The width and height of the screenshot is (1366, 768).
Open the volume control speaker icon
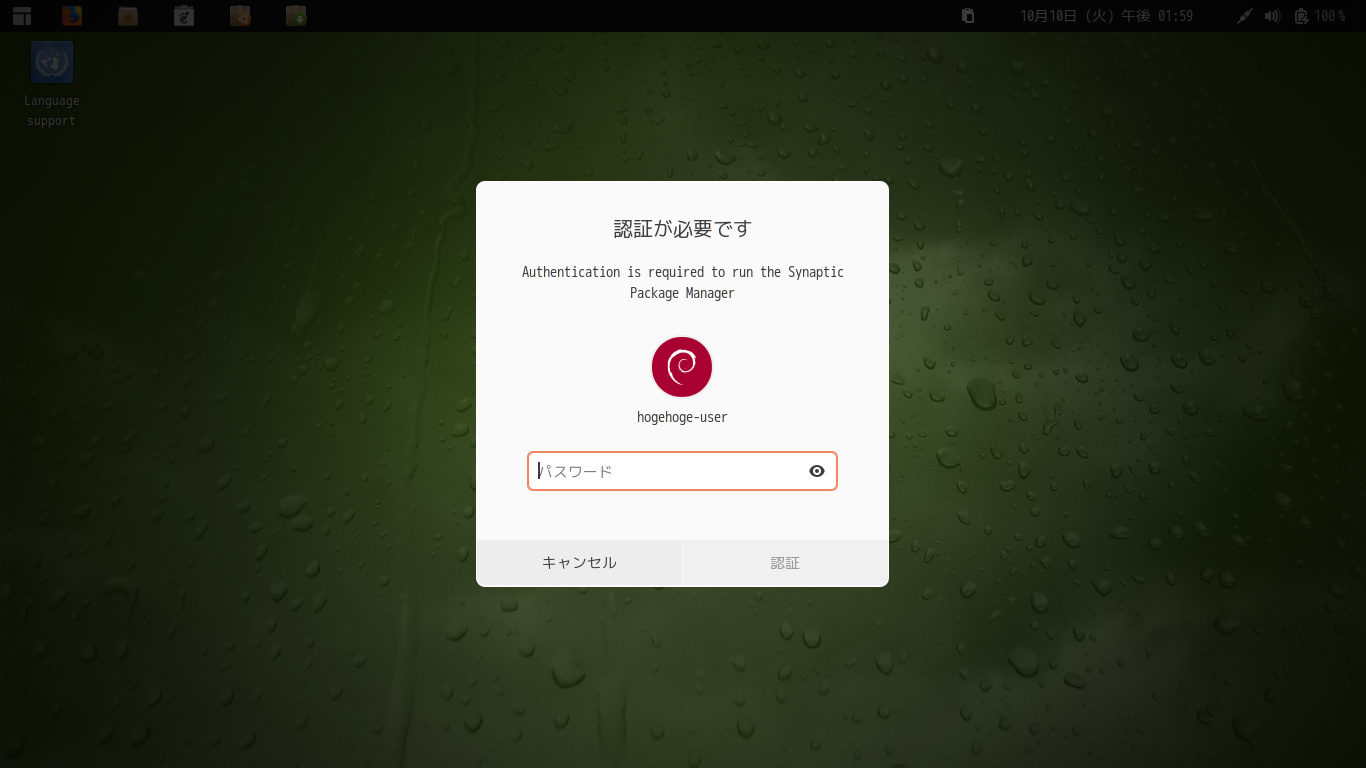[1272, 16]
